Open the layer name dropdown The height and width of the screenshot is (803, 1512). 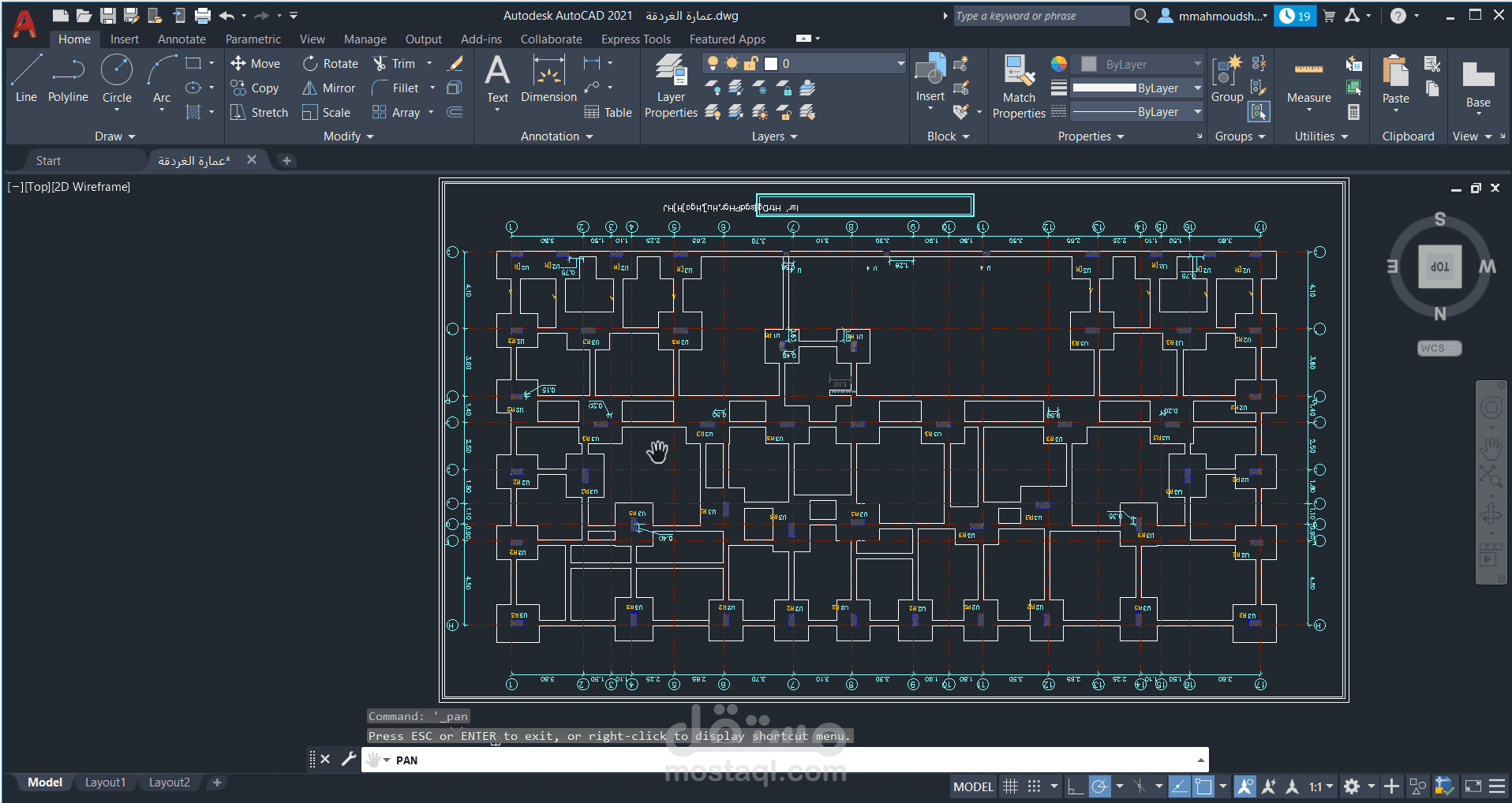tap(900, 64)
